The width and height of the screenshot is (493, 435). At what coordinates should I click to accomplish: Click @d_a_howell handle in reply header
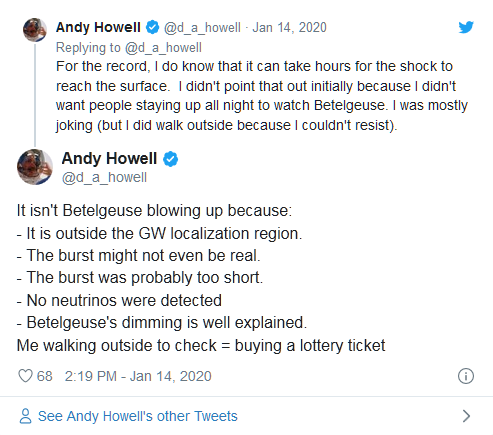pyautogui.click(x=202, y=27)
